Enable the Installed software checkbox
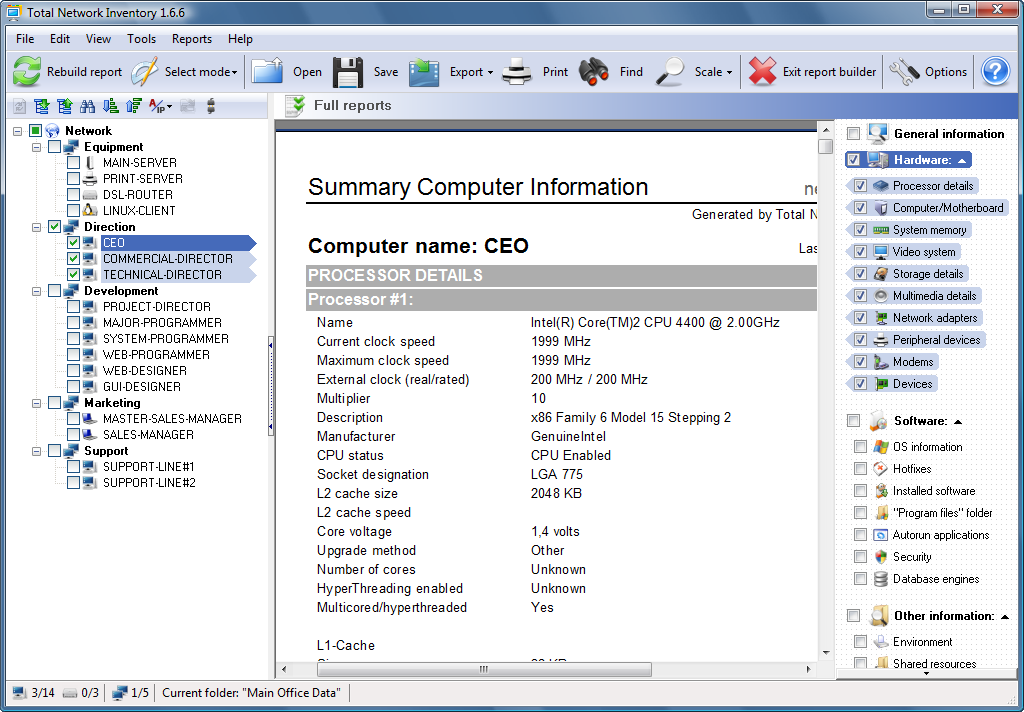The height and width of the screenshot is (712, 1024). click(860, 491)
